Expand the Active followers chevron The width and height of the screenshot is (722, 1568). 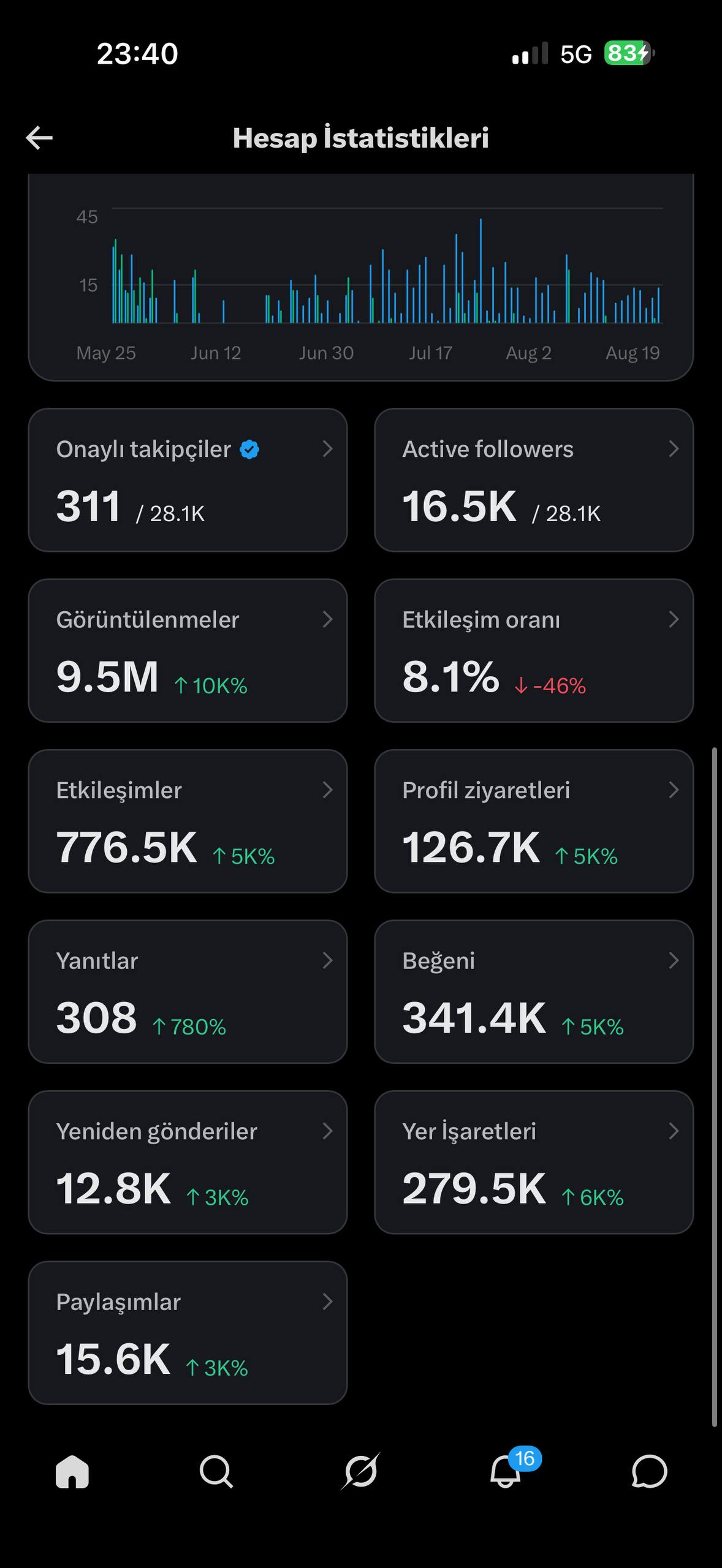pyautogui.click(x=674, y=449)
